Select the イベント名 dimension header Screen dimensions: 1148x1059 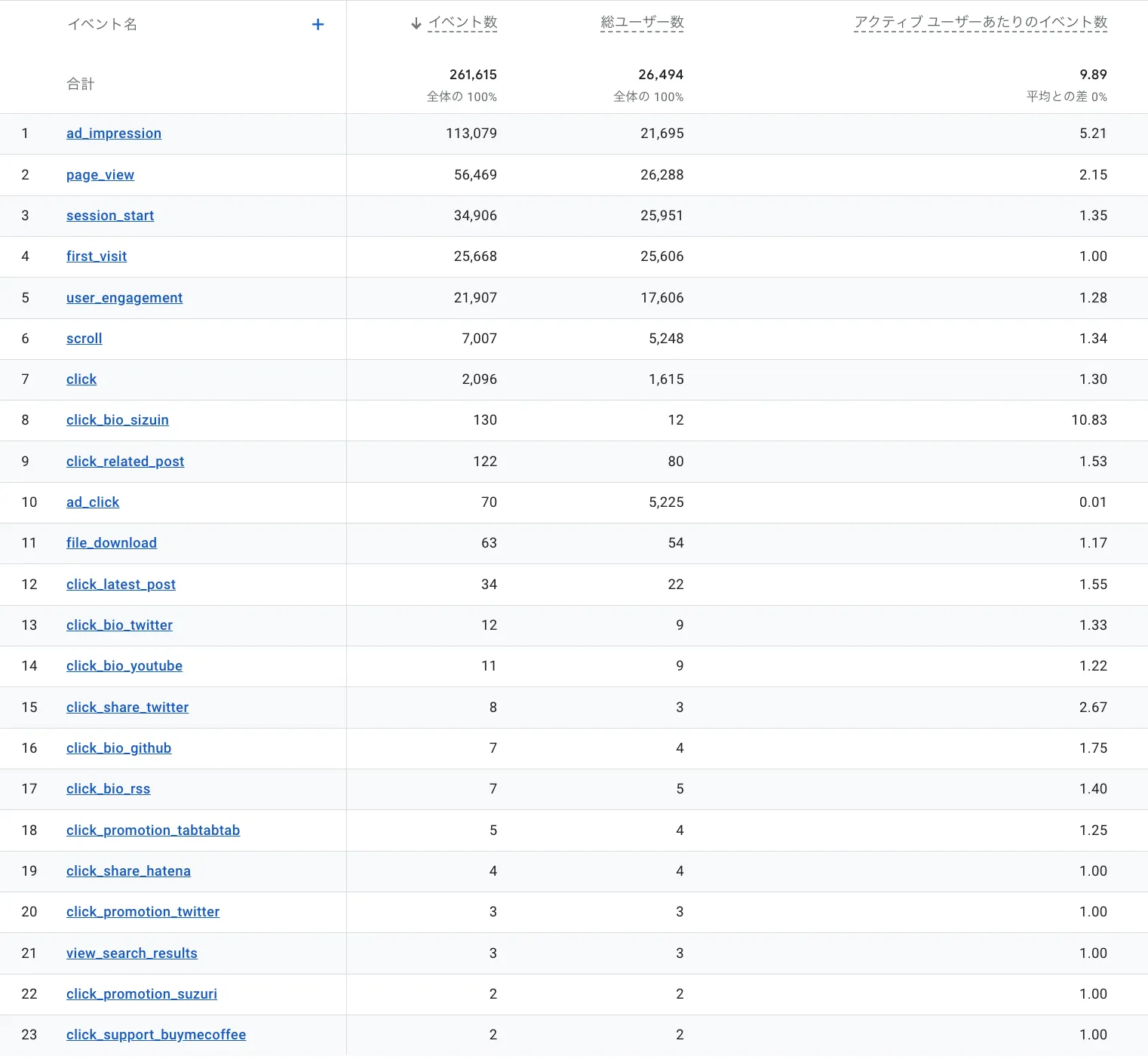click(x=103, y=24)
